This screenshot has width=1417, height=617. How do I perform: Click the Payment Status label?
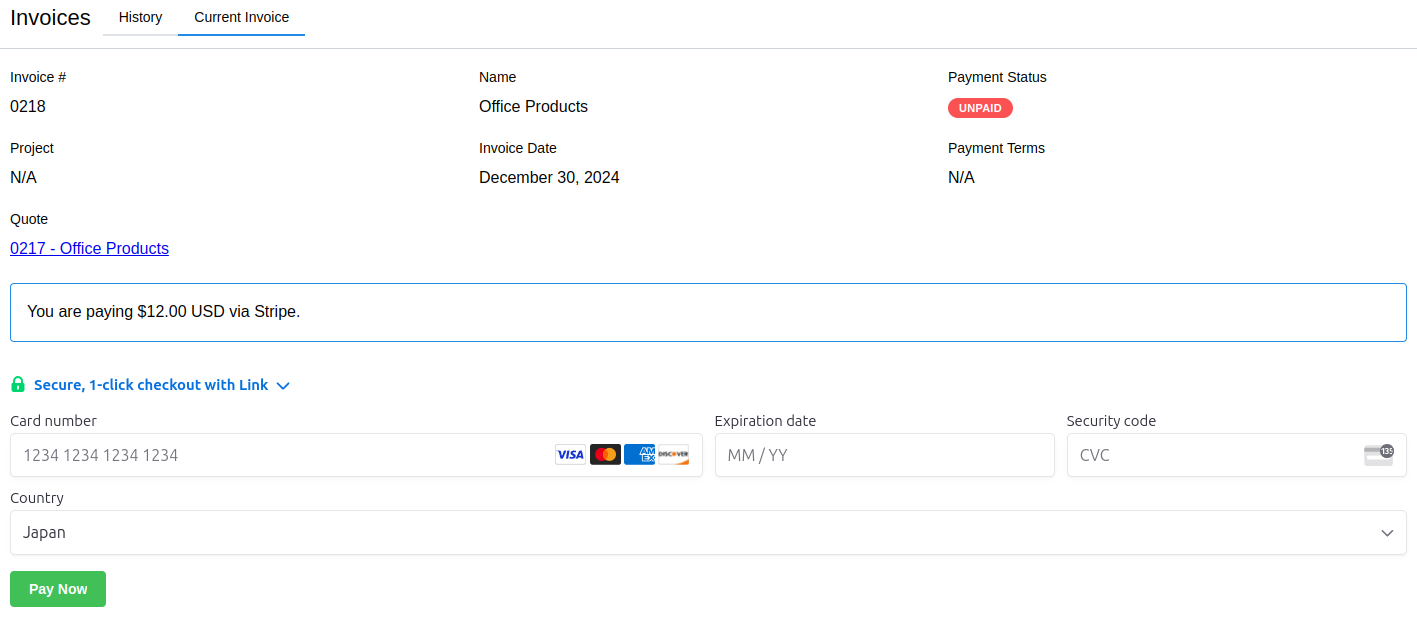click(x=997, y=77)
